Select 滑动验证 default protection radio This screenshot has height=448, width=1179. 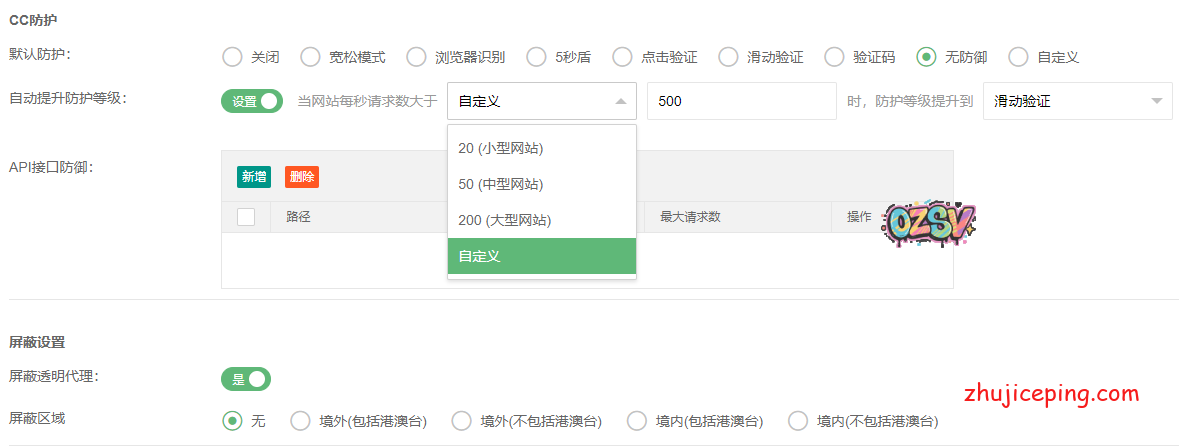(728, 57)
